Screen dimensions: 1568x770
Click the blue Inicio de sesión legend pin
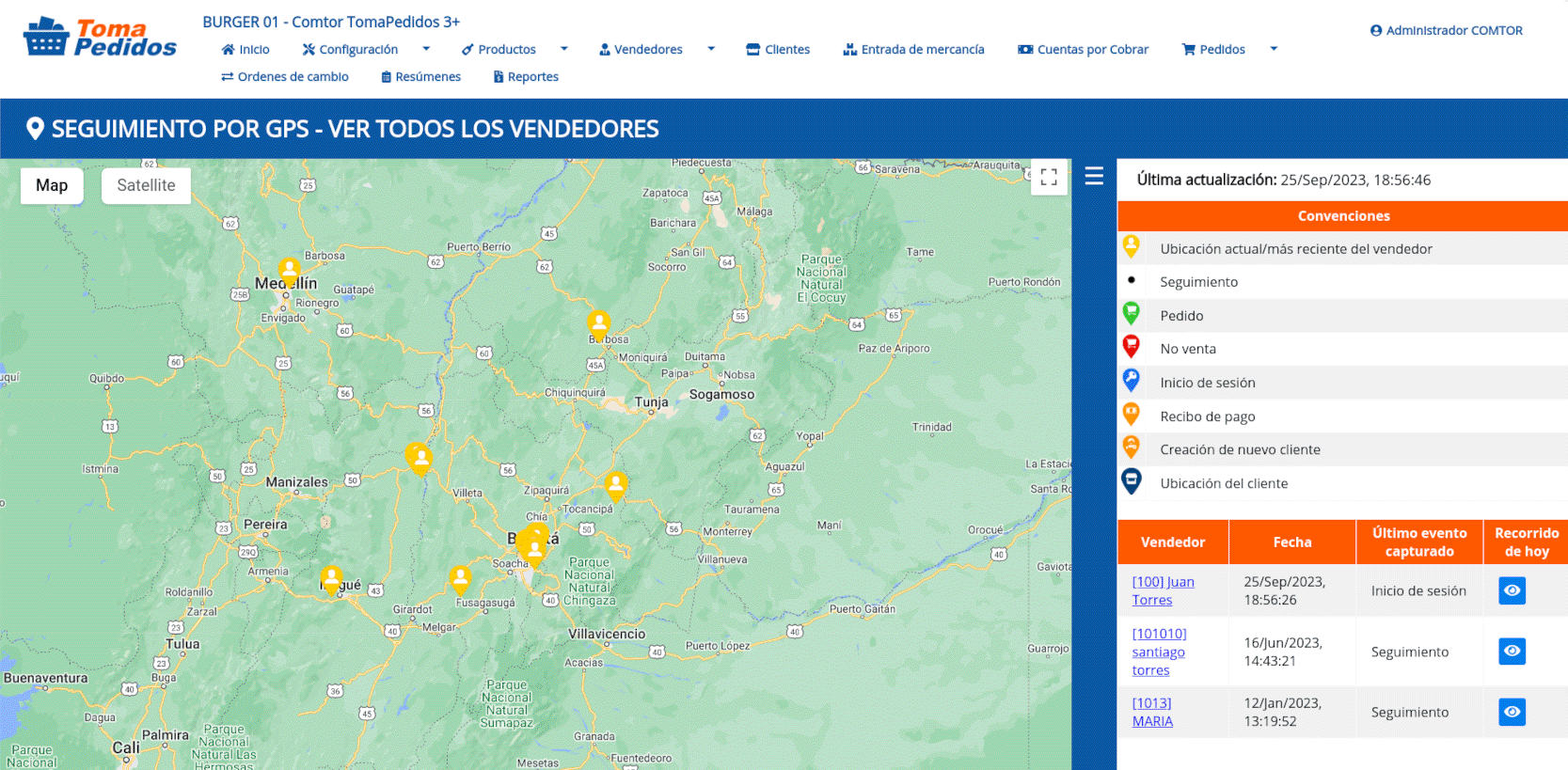click(x=1132, y=381)
